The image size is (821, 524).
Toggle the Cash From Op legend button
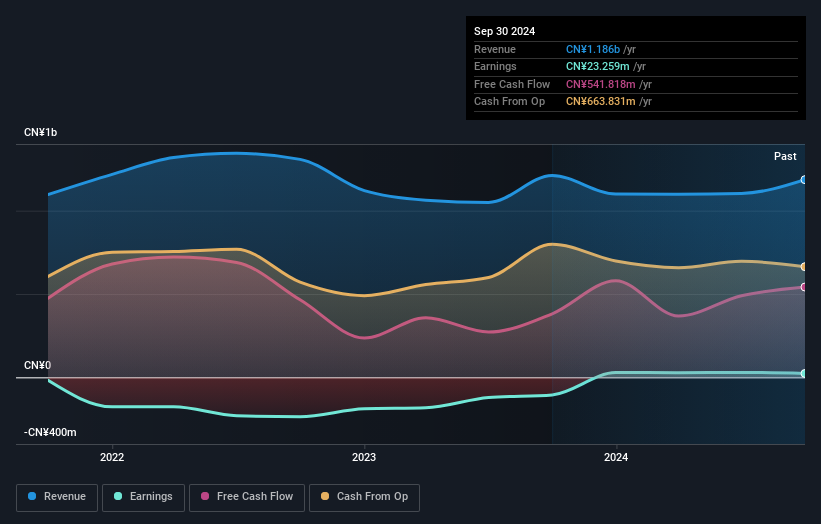(364, 497)
